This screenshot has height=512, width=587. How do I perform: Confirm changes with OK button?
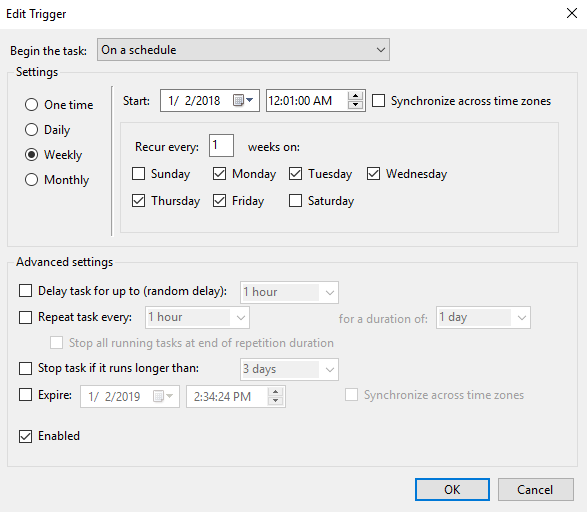pos(452,490)
